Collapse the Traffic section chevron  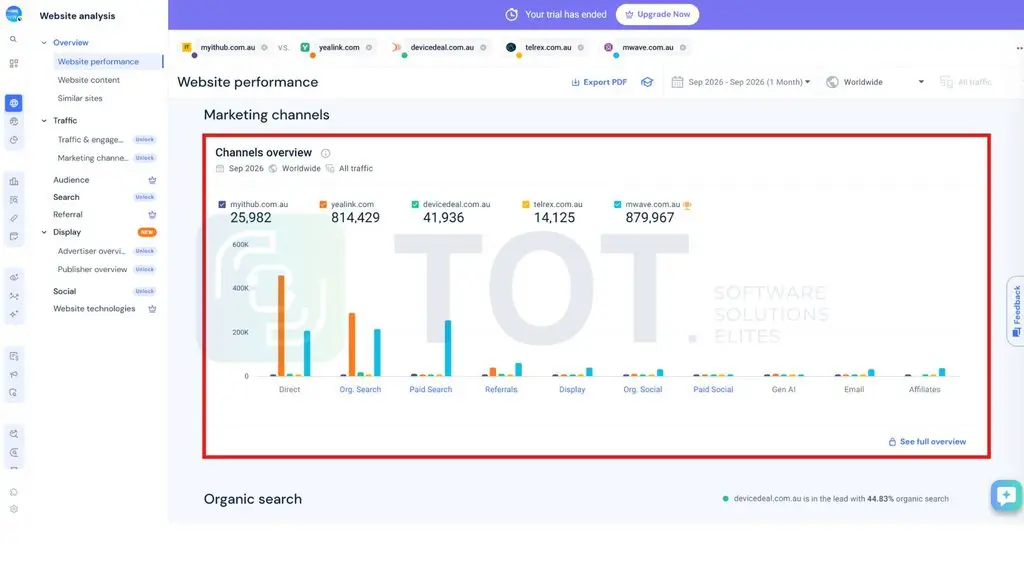[x=44, y=121]
